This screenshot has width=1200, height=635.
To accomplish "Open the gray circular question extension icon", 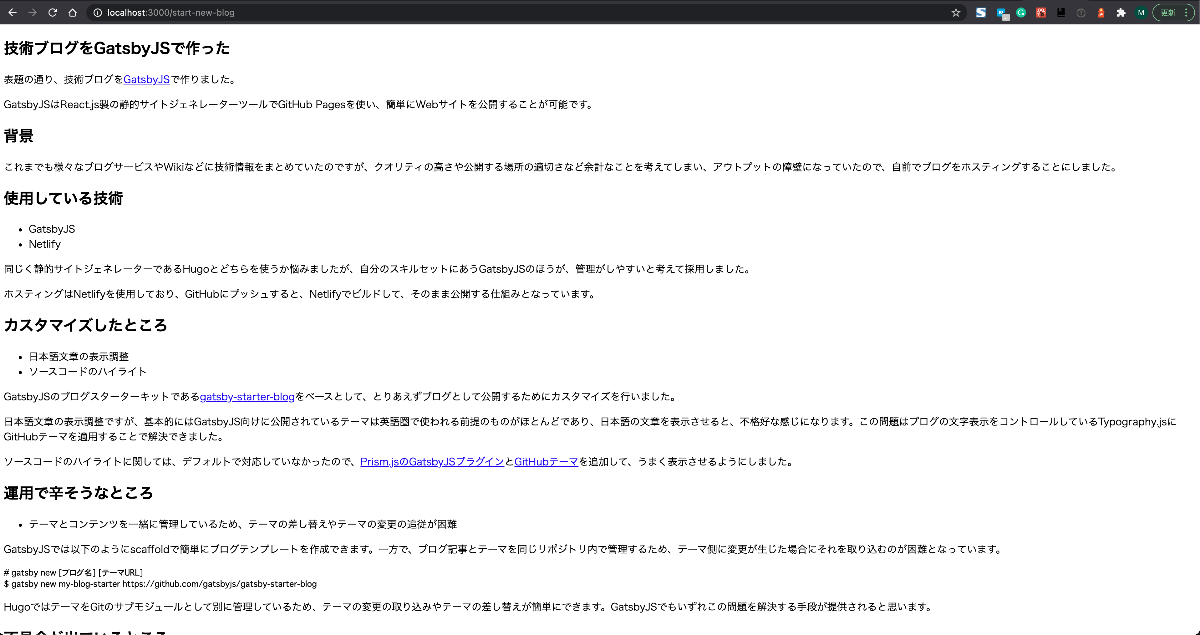I will [1080, 13].
